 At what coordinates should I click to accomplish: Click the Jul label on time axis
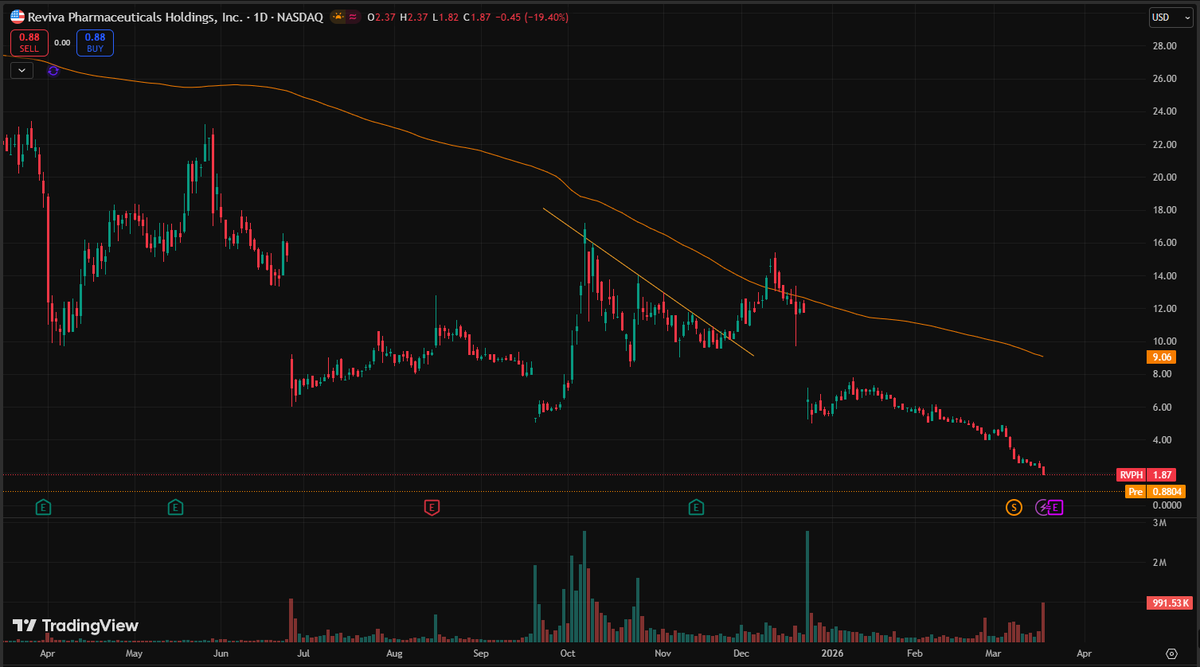tap(305, 651)
